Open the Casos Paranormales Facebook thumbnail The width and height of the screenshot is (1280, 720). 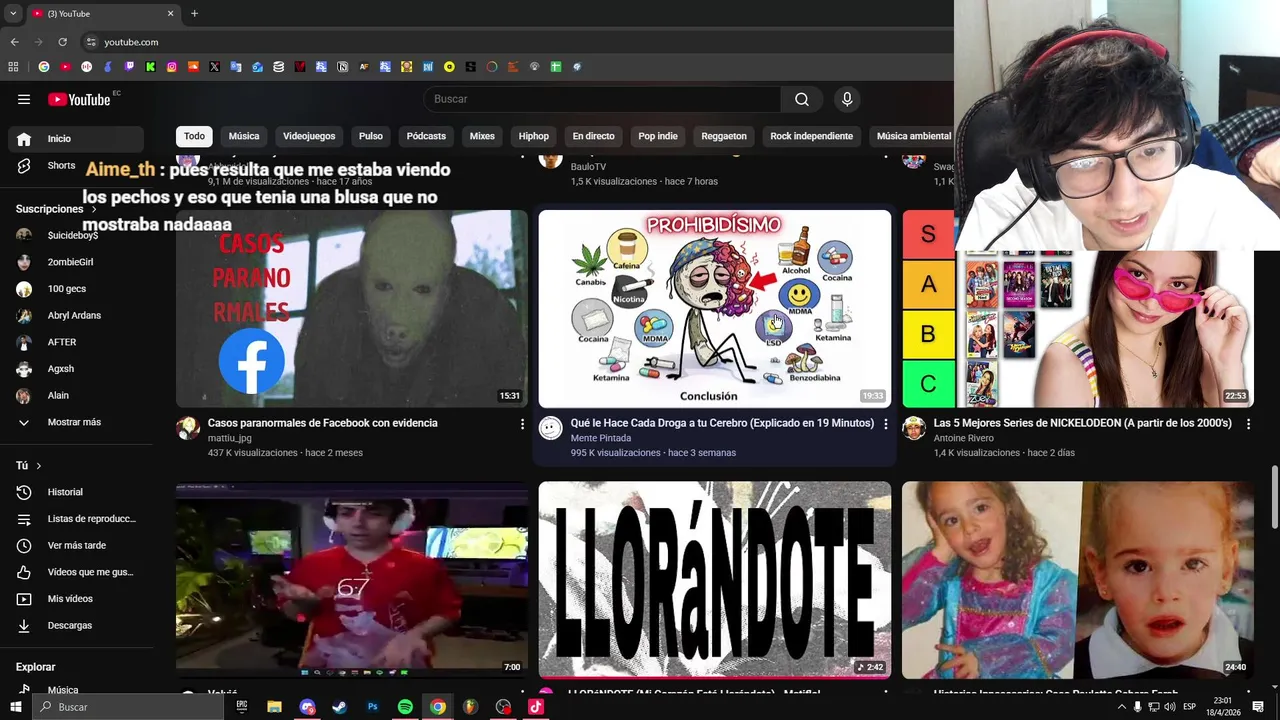[352, 309]
